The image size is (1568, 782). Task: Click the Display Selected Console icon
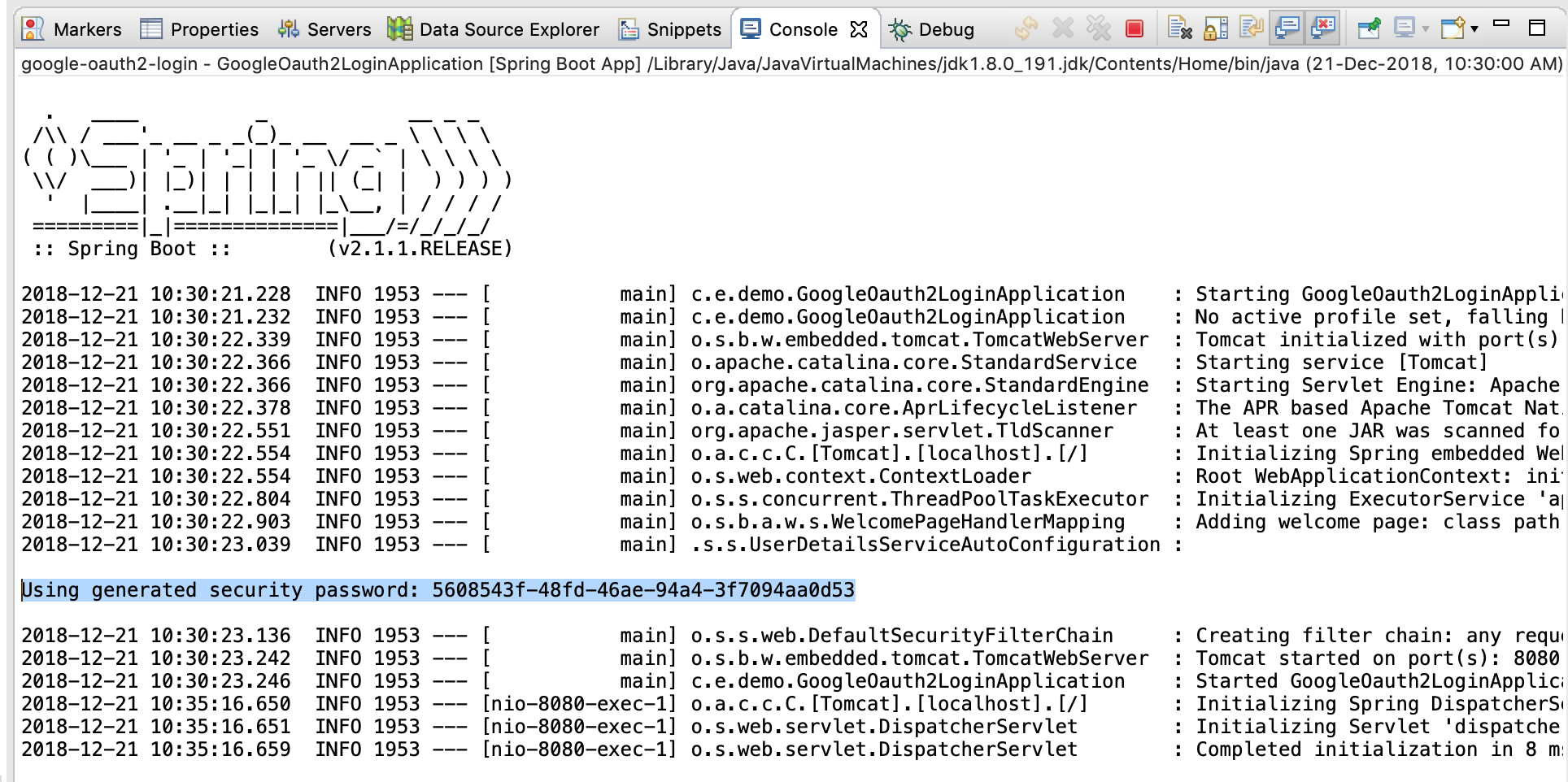[x=1405, y=29]
